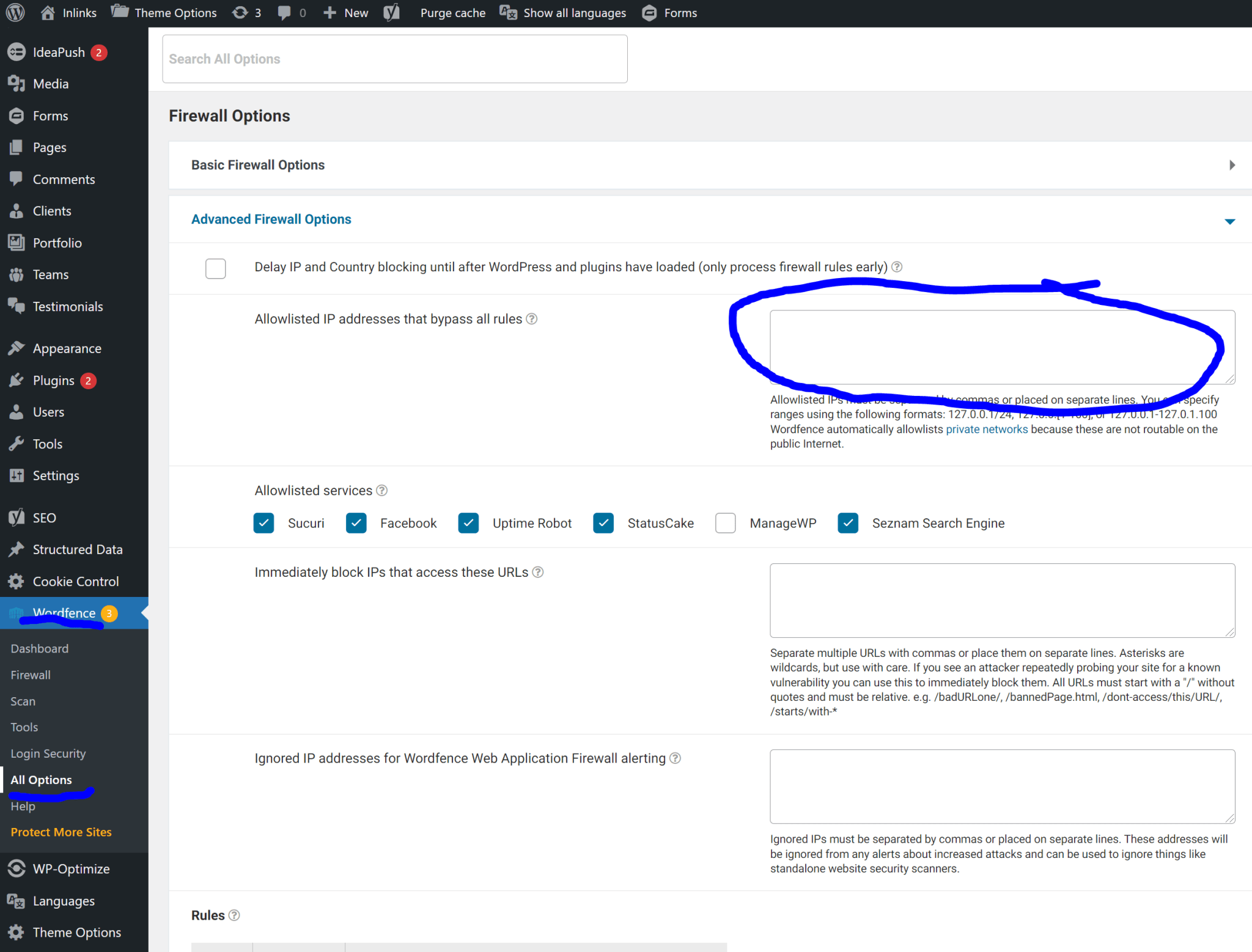Image resolution: width=1252 pixels, height=952 pixels.
Task: Open the Settings sliders icon
Action: [17, 475]
